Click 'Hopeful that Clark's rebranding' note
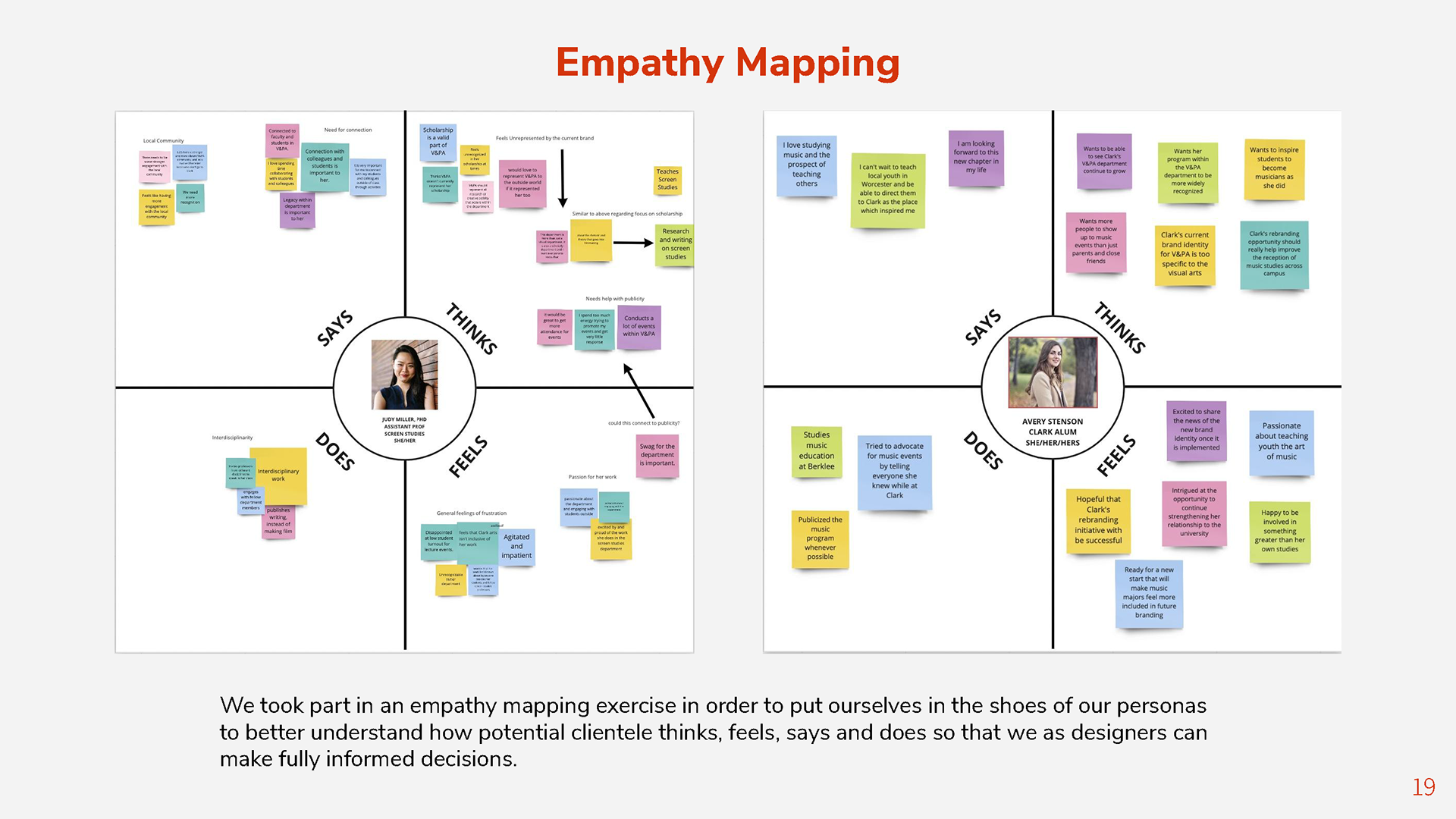The image size is (1456, 819). tap(1098, 519)
